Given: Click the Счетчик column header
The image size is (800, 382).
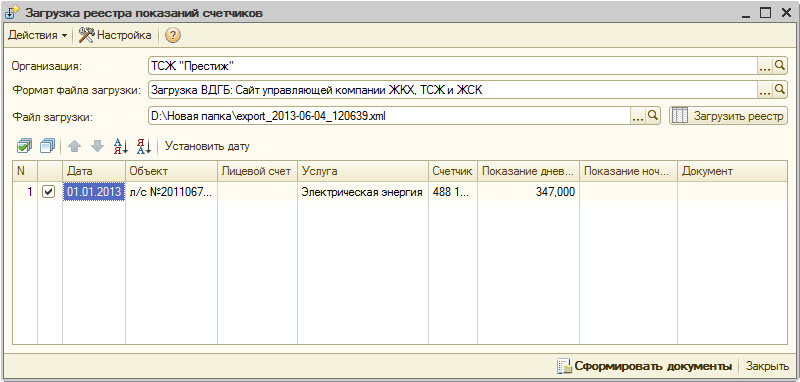Looking at the screenshot, I should 453,171.
